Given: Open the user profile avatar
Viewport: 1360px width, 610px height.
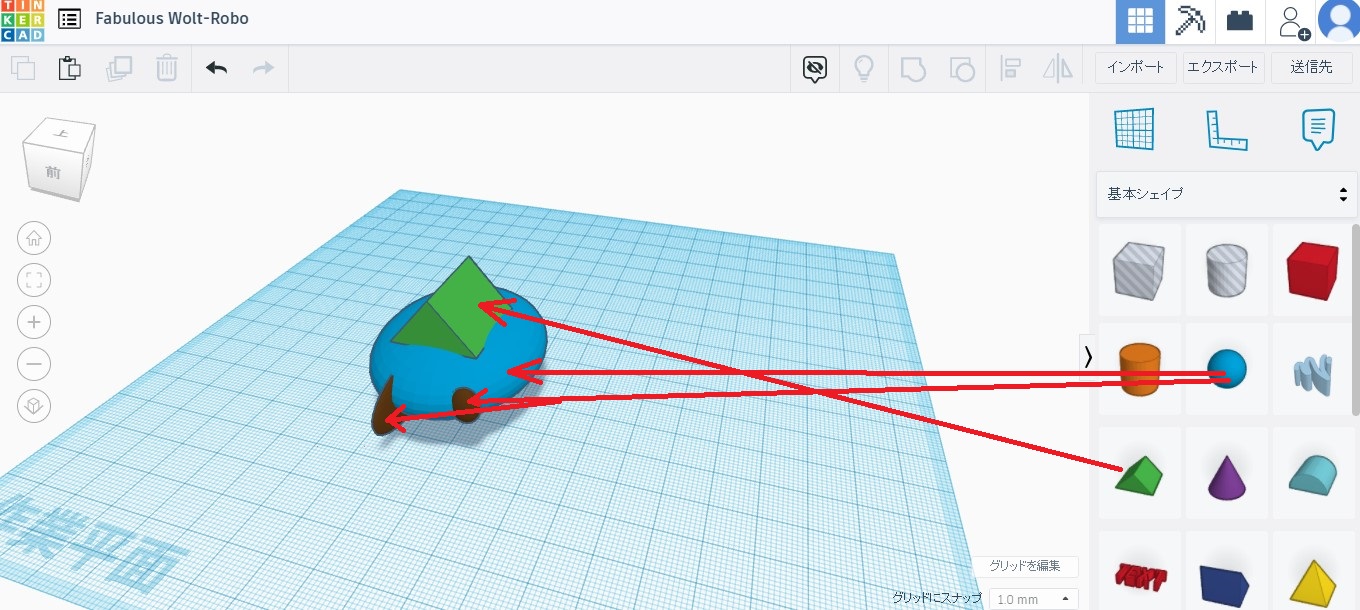Looking at the screenshot, I should point(1339,21).
